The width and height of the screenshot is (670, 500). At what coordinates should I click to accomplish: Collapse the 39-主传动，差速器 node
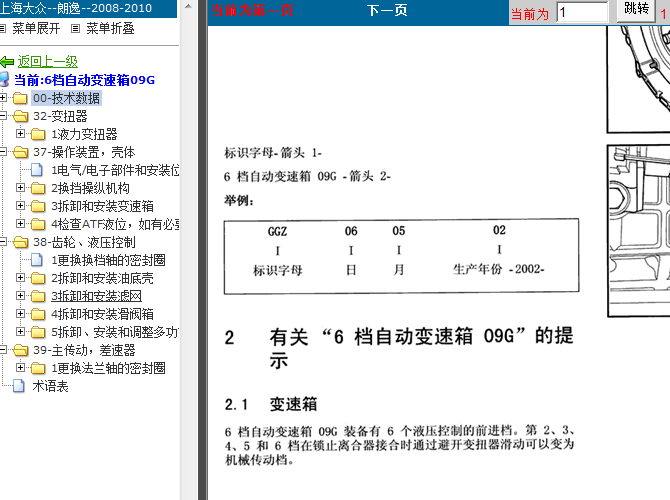pos(3,350)
